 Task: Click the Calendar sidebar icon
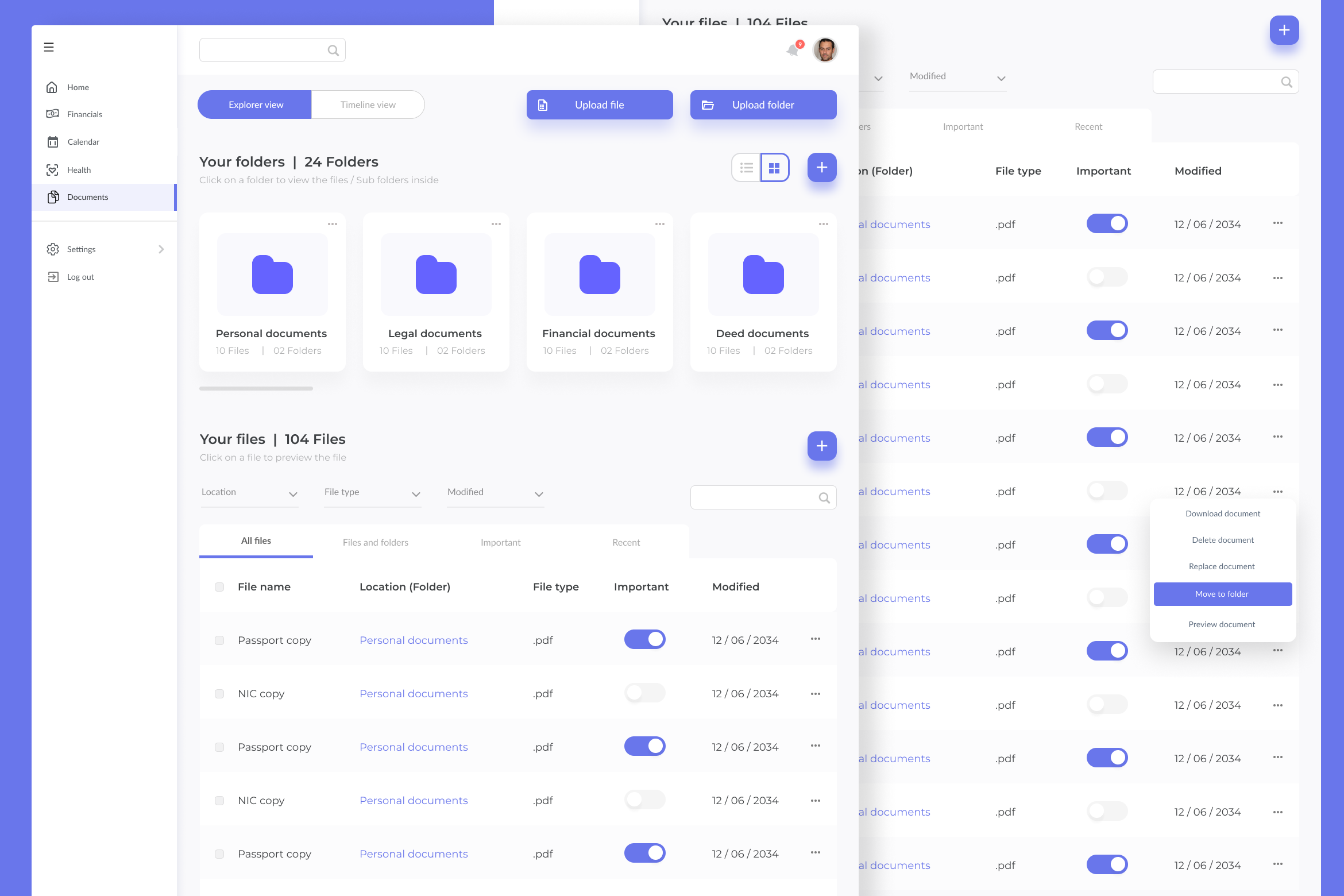(x=52, y=142)
